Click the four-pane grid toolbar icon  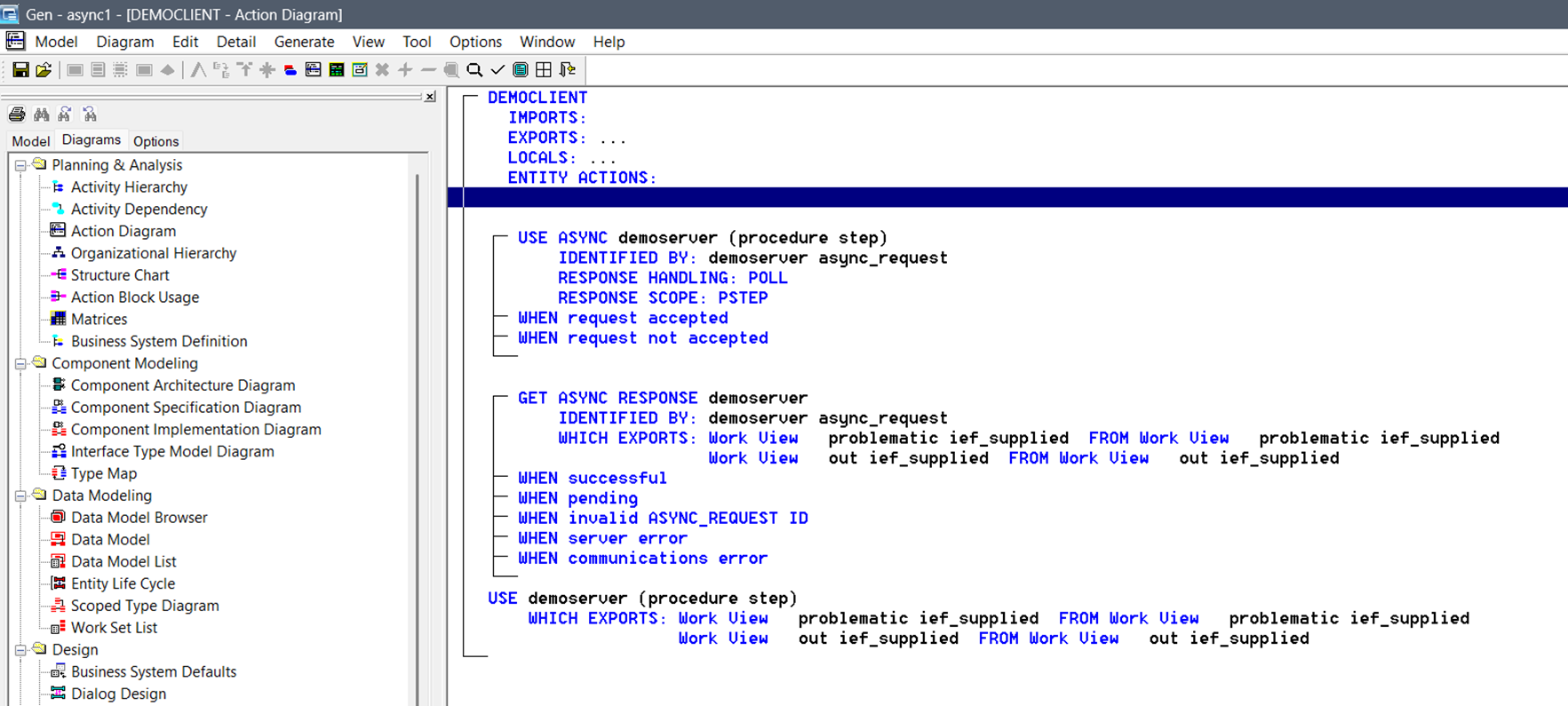pyautogui.click(x=544, y=70)
